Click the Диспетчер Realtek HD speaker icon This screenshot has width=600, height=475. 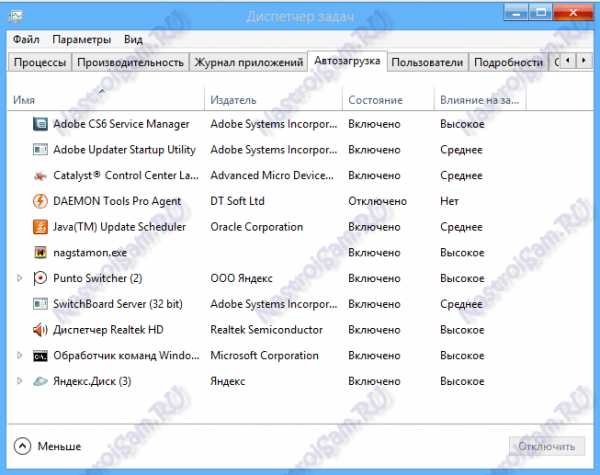click(40, 330)
